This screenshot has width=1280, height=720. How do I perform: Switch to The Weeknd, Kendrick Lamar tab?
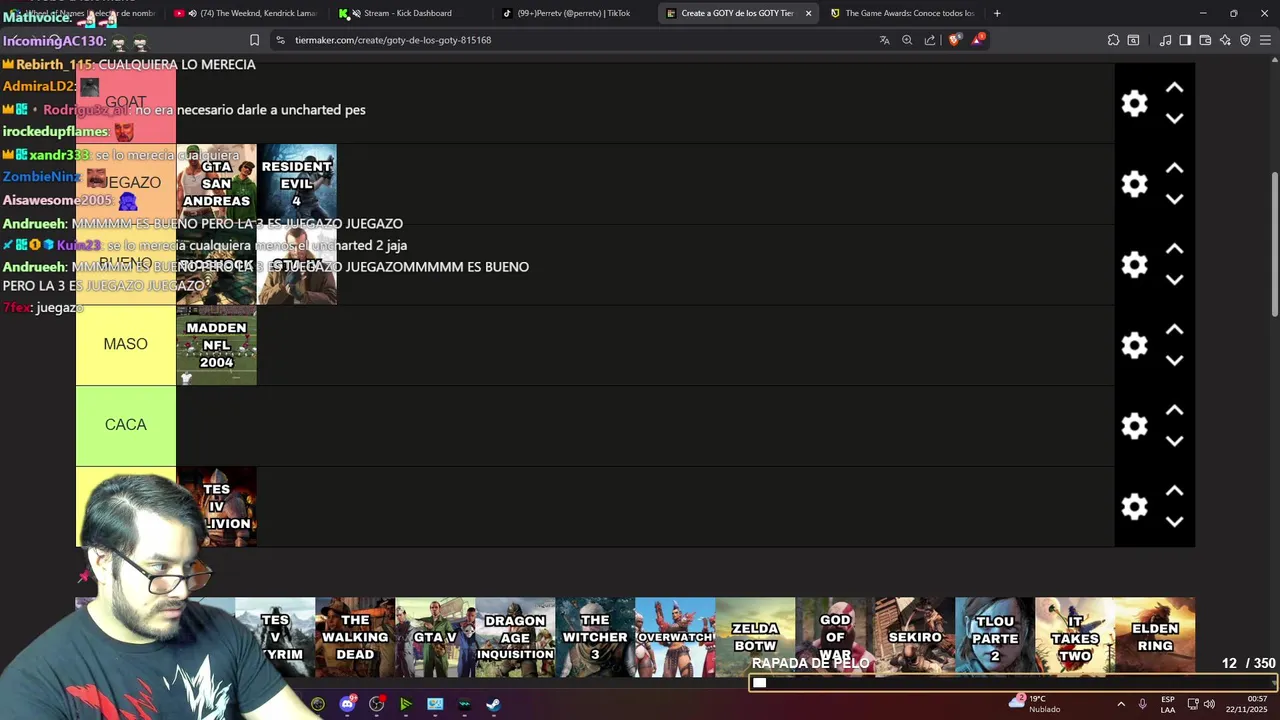click(x=245, y=13)
